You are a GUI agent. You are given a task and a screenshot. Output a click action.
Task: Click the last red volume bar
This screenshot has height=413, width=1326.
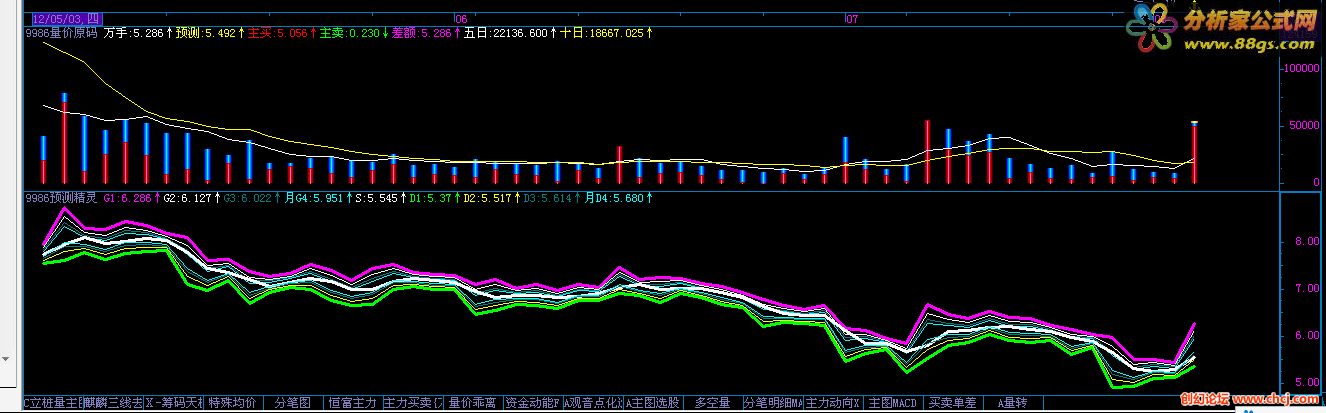1194,153
